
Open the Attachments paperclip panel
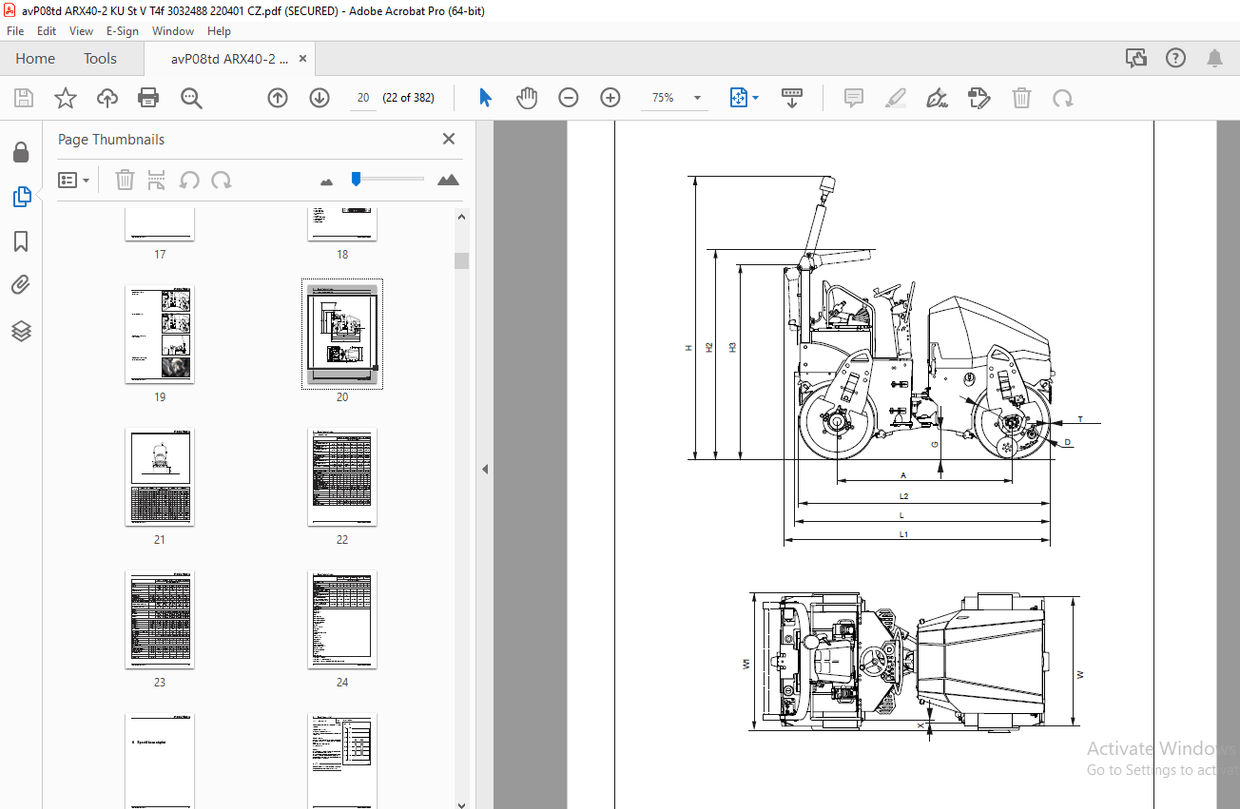pos(22,284)
